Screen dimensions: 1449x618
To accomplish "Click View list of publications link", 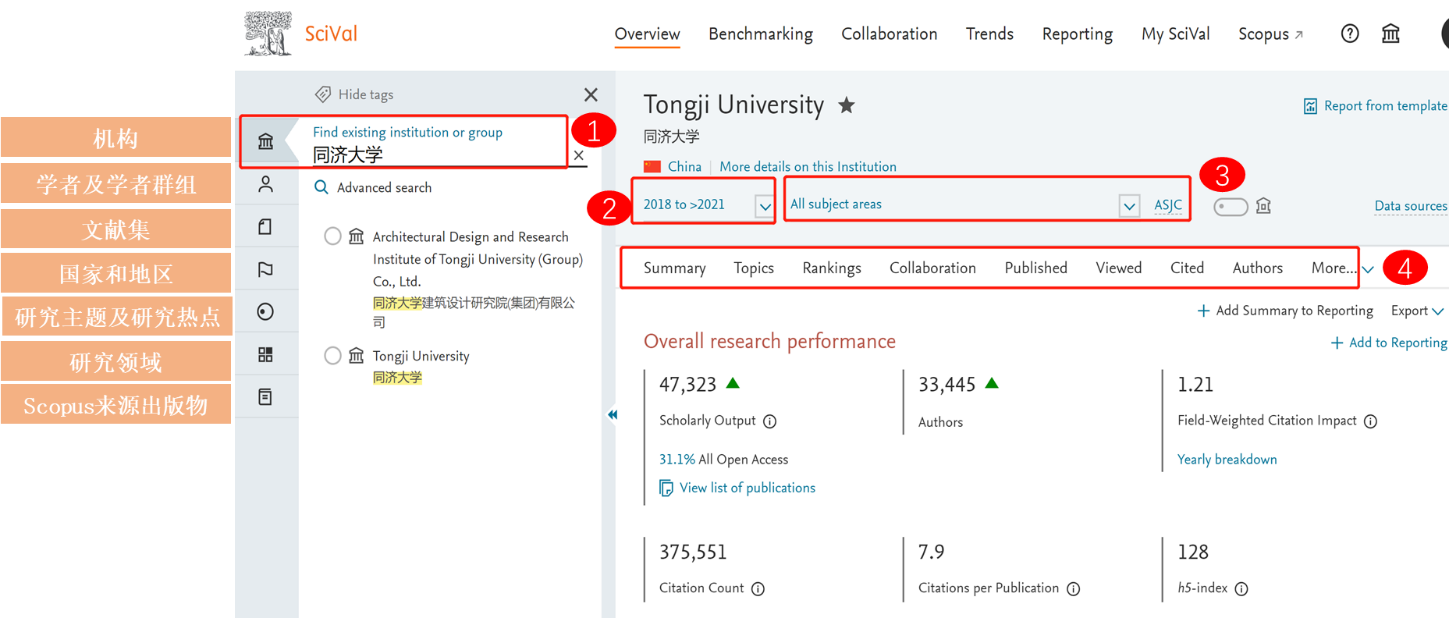I will coord(747,488).
